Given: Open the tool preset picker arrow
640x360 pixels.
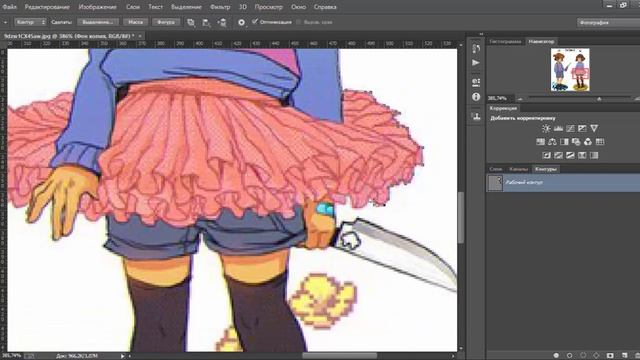Looking at the screenshot, I should 5,22.
